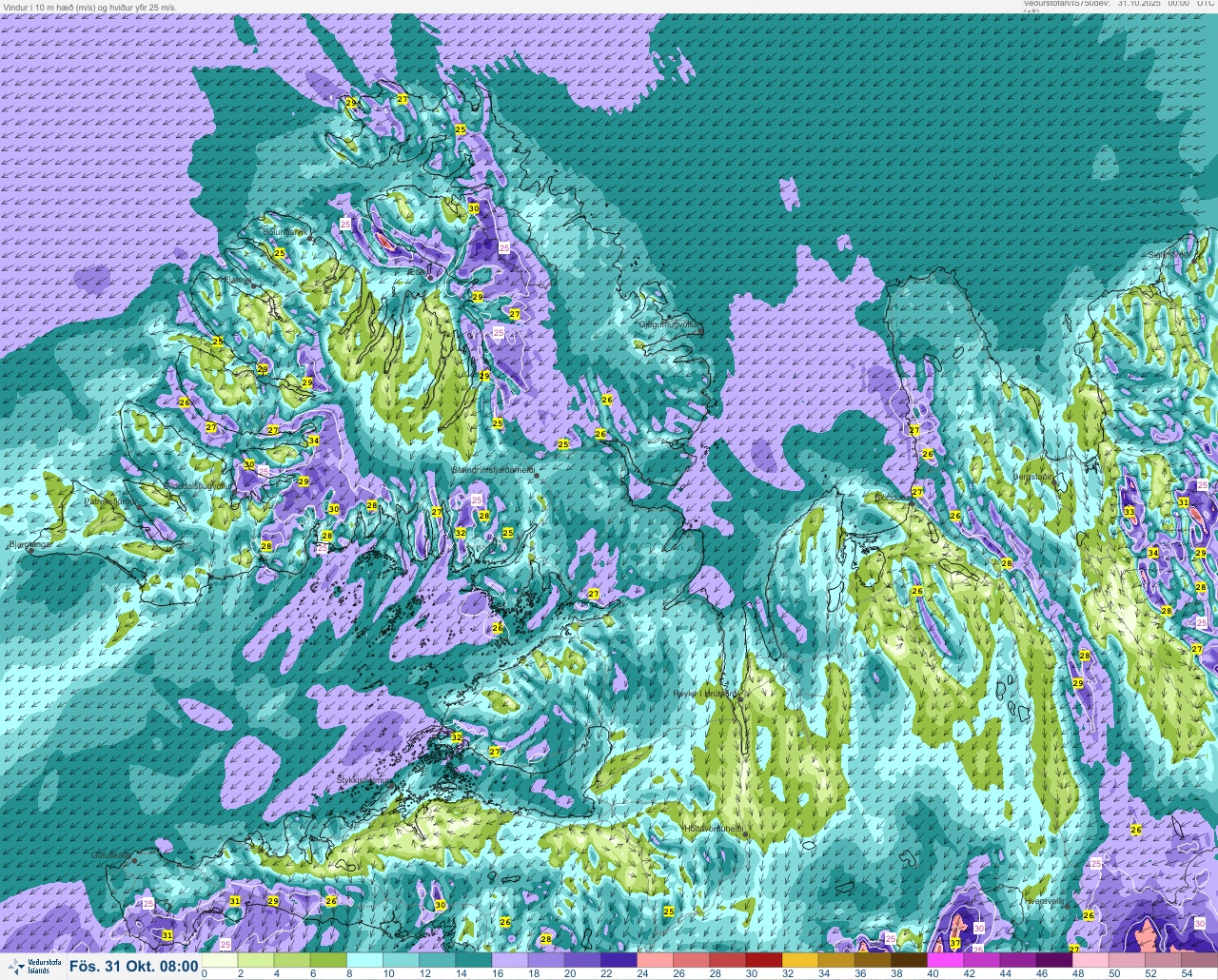This screenshot has width=1218, height=980.
Task: Select the 46–48 m/s dark purple legend swatch
Action: (1056, 961)
